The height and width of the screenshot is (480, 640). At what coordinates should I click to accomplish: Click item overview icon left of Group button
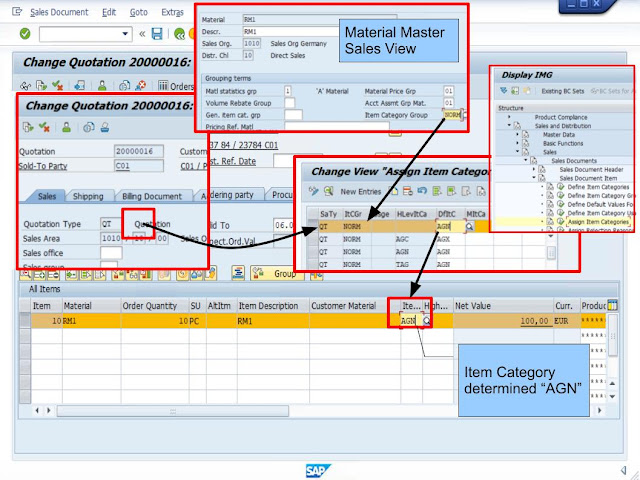pos(238,273)
